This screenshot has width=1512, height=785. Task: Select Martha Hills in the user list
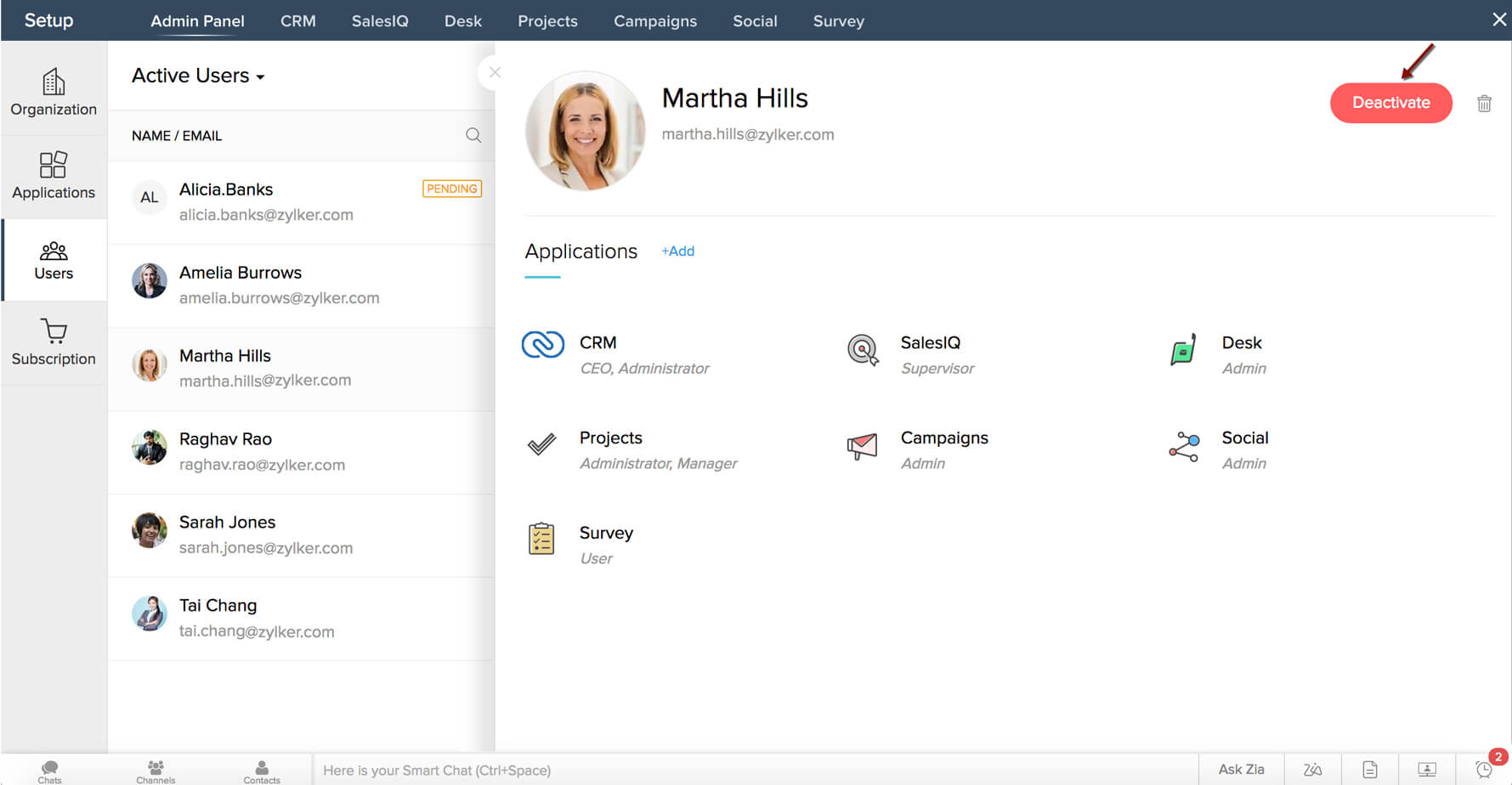coord(302,369)
